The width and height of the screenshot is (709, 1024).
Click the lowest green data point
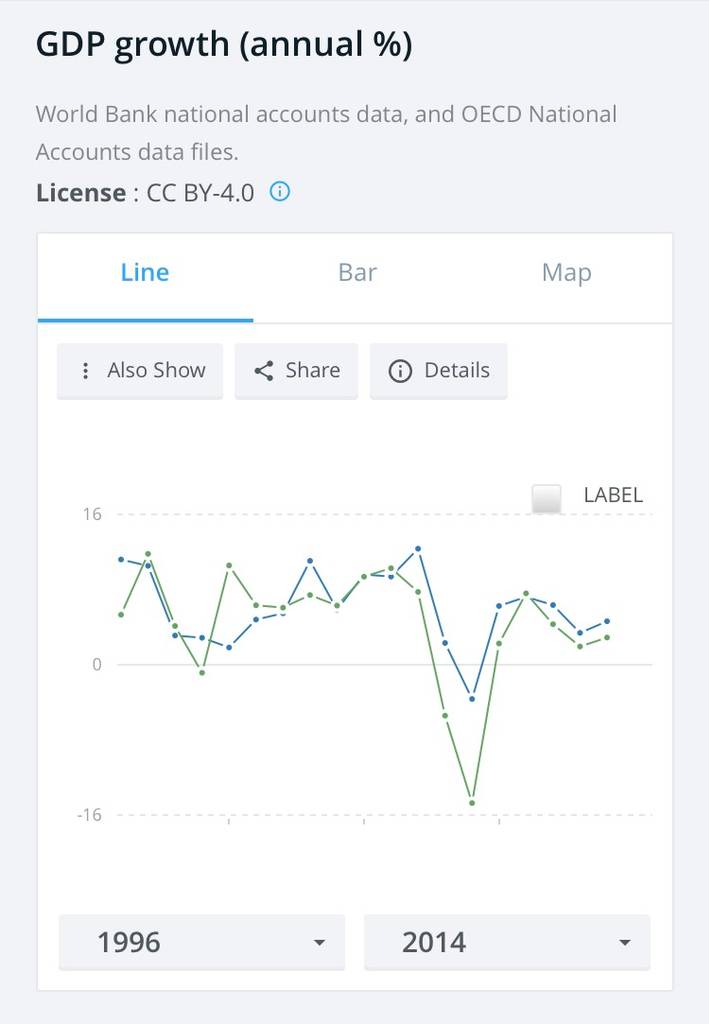coord(472,803)
